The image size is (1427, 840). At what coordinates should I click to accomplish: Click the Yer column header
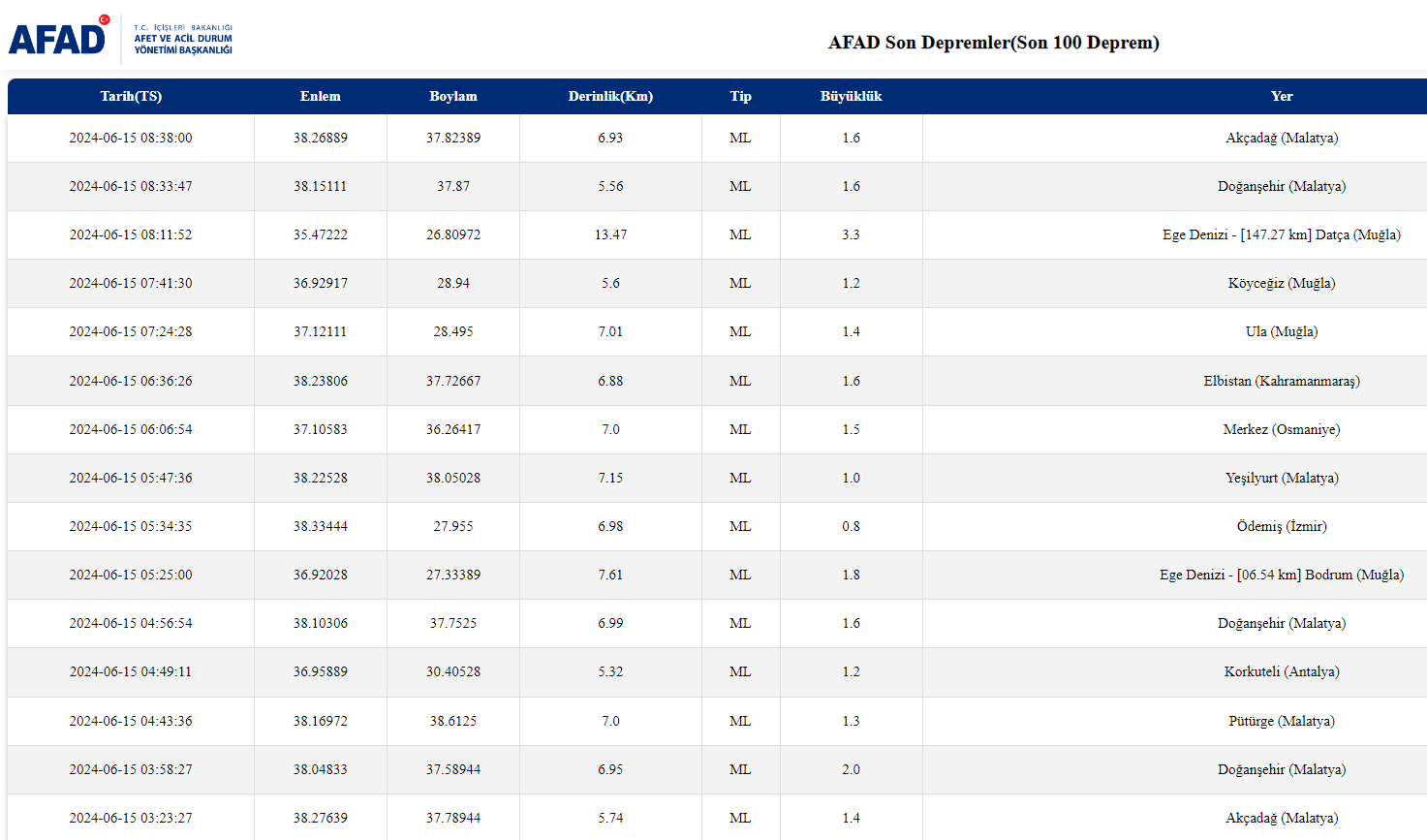[1282, 96]
